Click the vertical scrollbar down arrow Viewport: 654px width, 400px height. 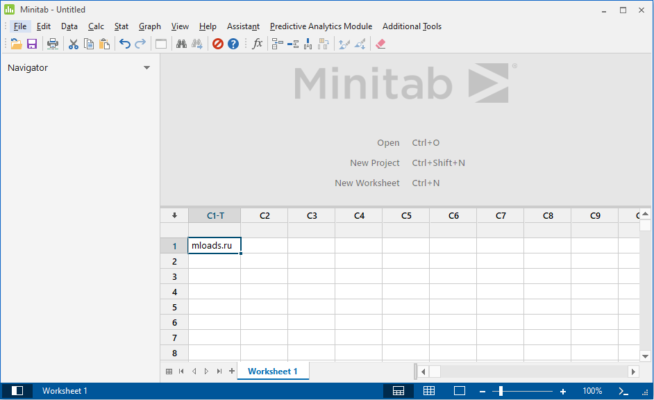pyautogui.click(x=645, y=356)
